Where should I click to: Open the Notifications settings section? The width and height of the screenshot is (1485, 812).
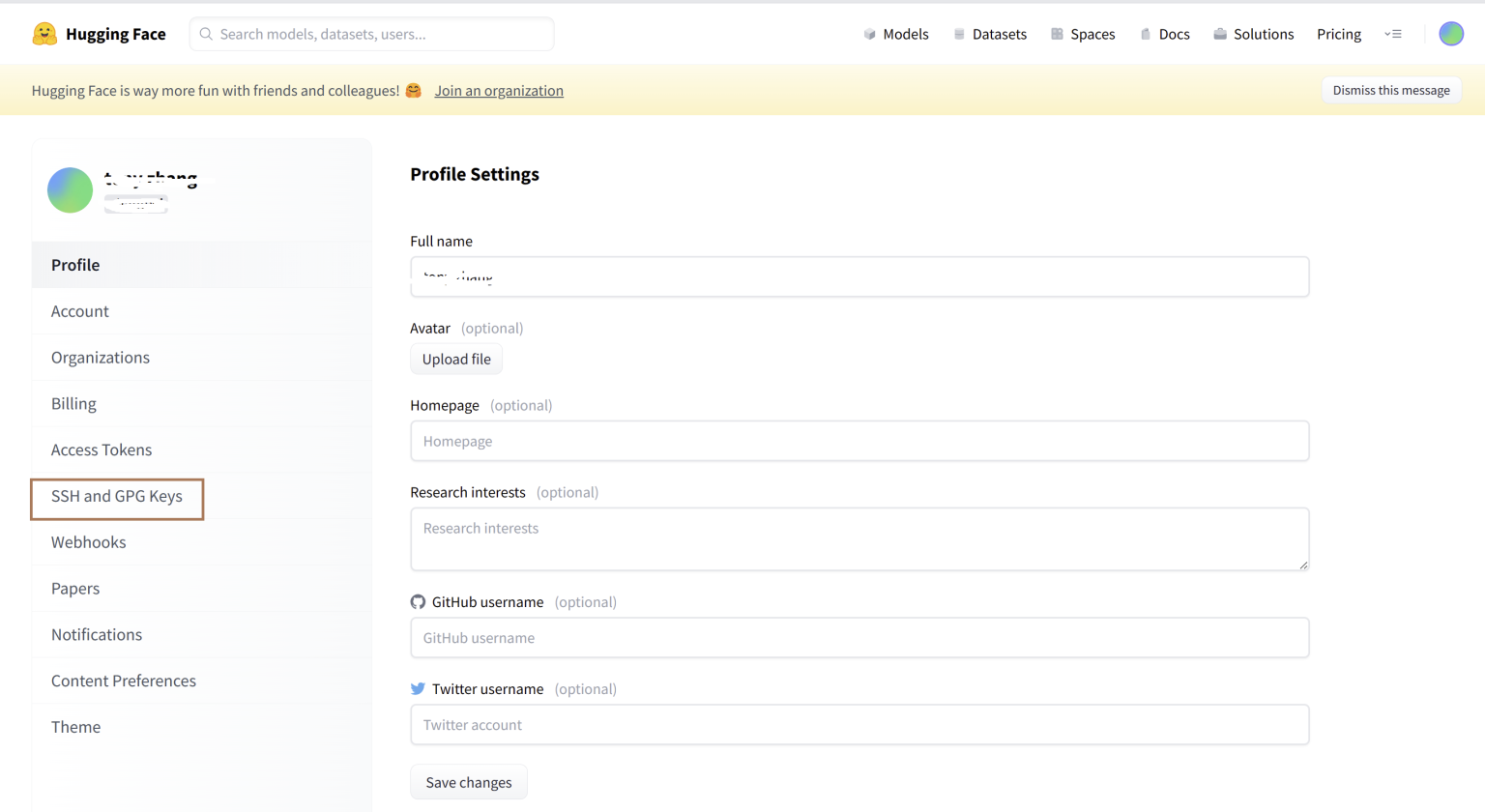click(96, 634)
